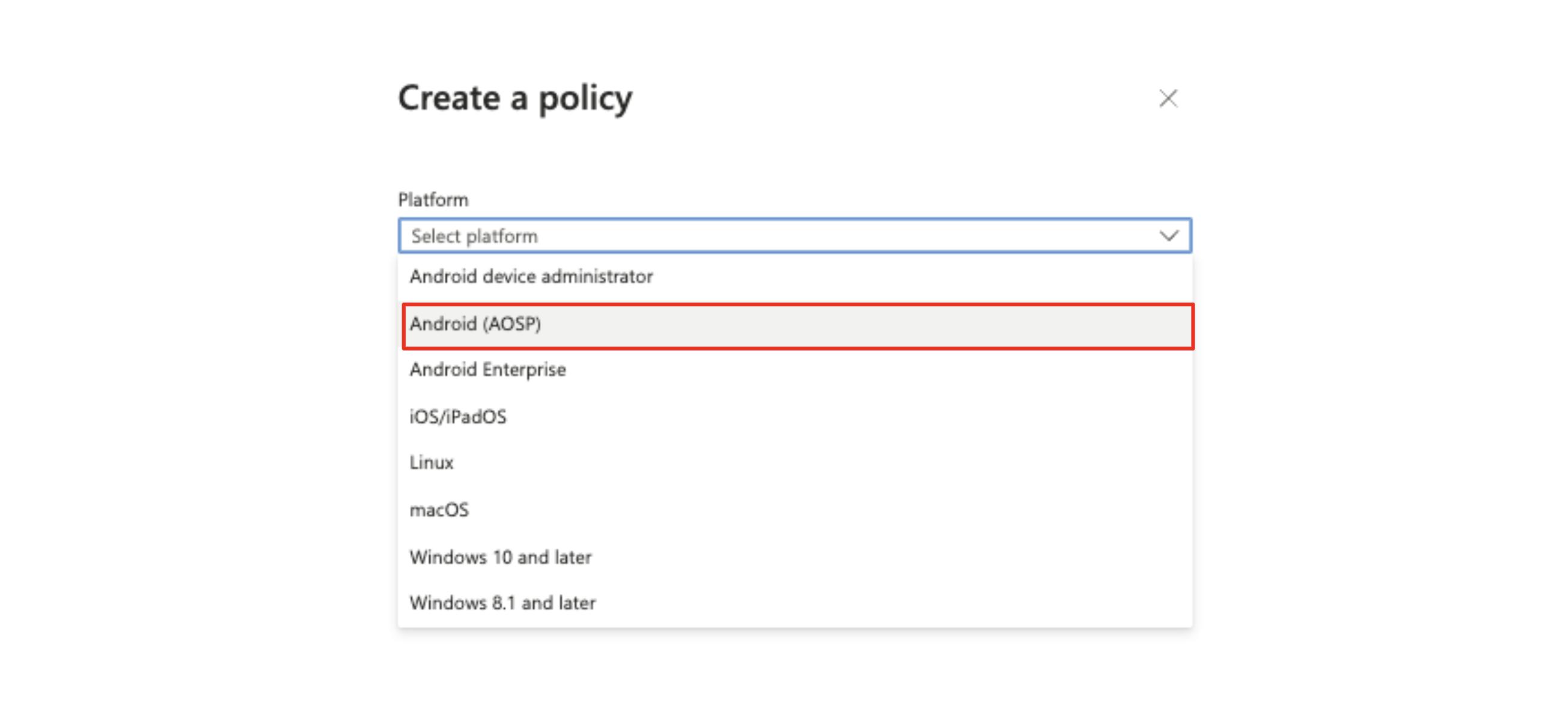This screenshot has width=1568, height=718.
Task: Select the last entry in platform list
Action: pos(502,603)
